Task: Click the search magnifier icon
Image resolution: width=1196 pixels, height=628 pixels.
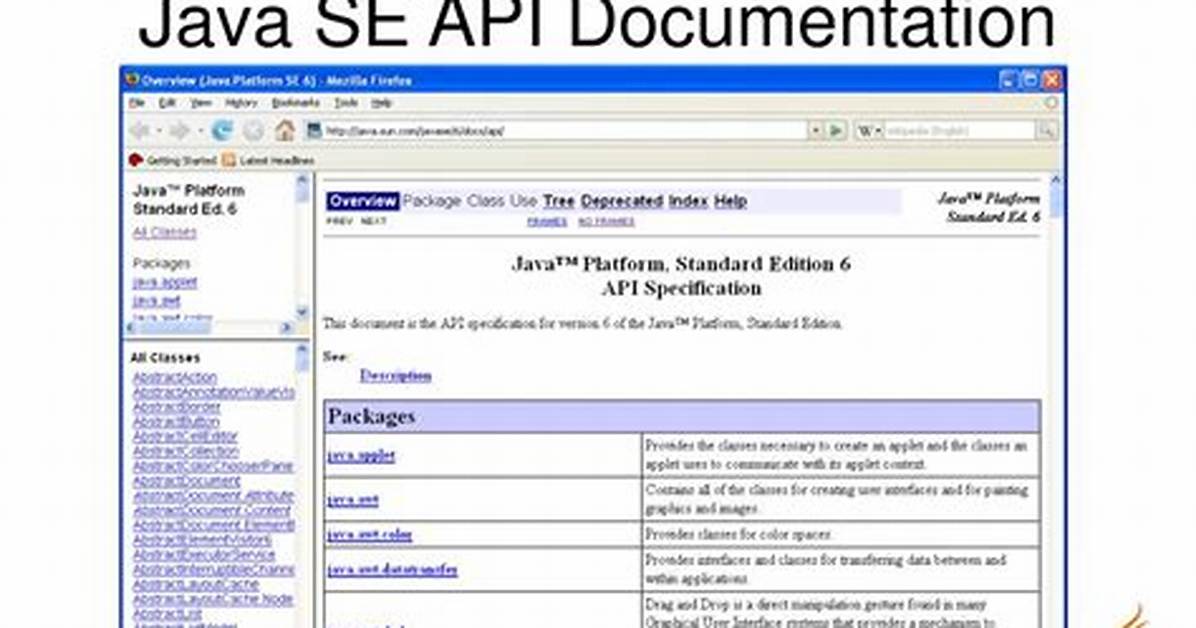Action: 1046,130
